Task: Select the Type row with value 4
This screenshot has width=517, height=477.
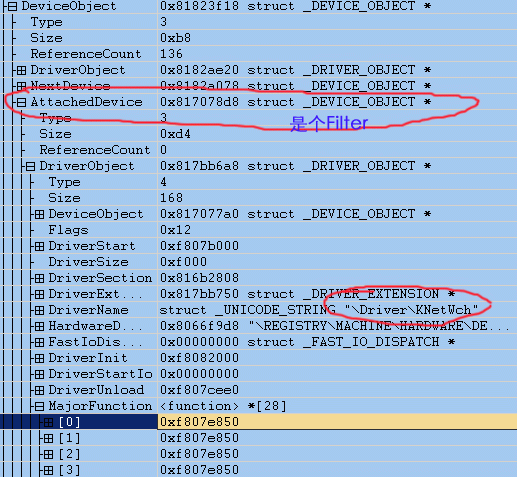Action: [x=64, y=182]
